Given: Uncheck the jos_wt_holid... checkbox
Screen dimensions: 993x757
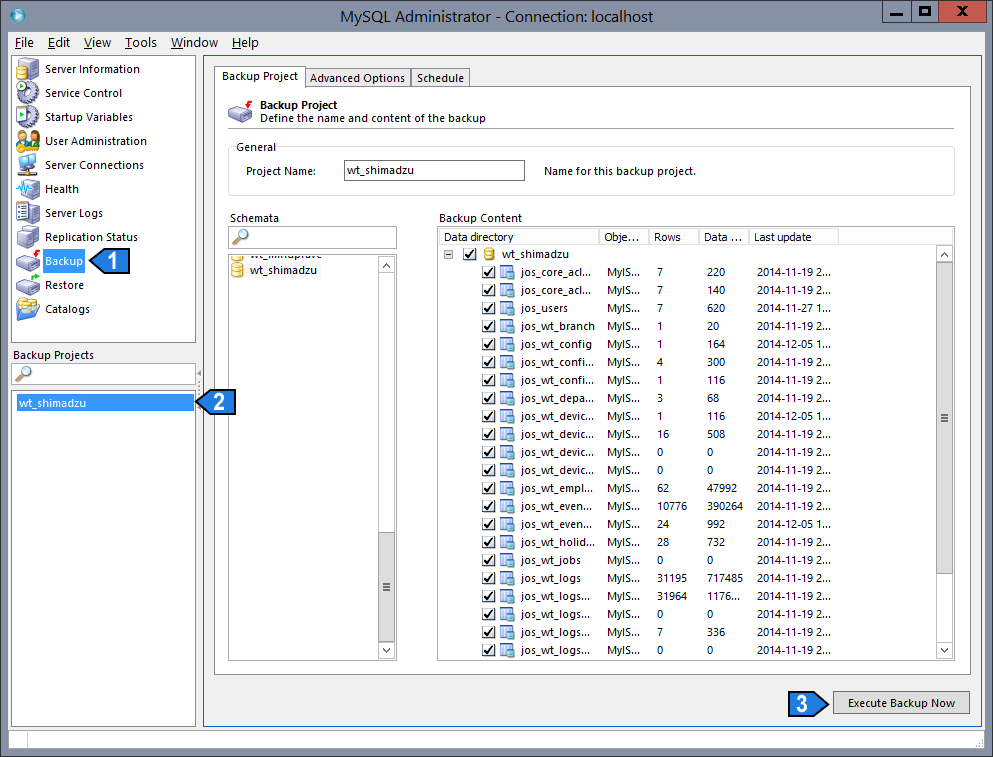Looking at the screenshot, I should [x=488, y=542].
